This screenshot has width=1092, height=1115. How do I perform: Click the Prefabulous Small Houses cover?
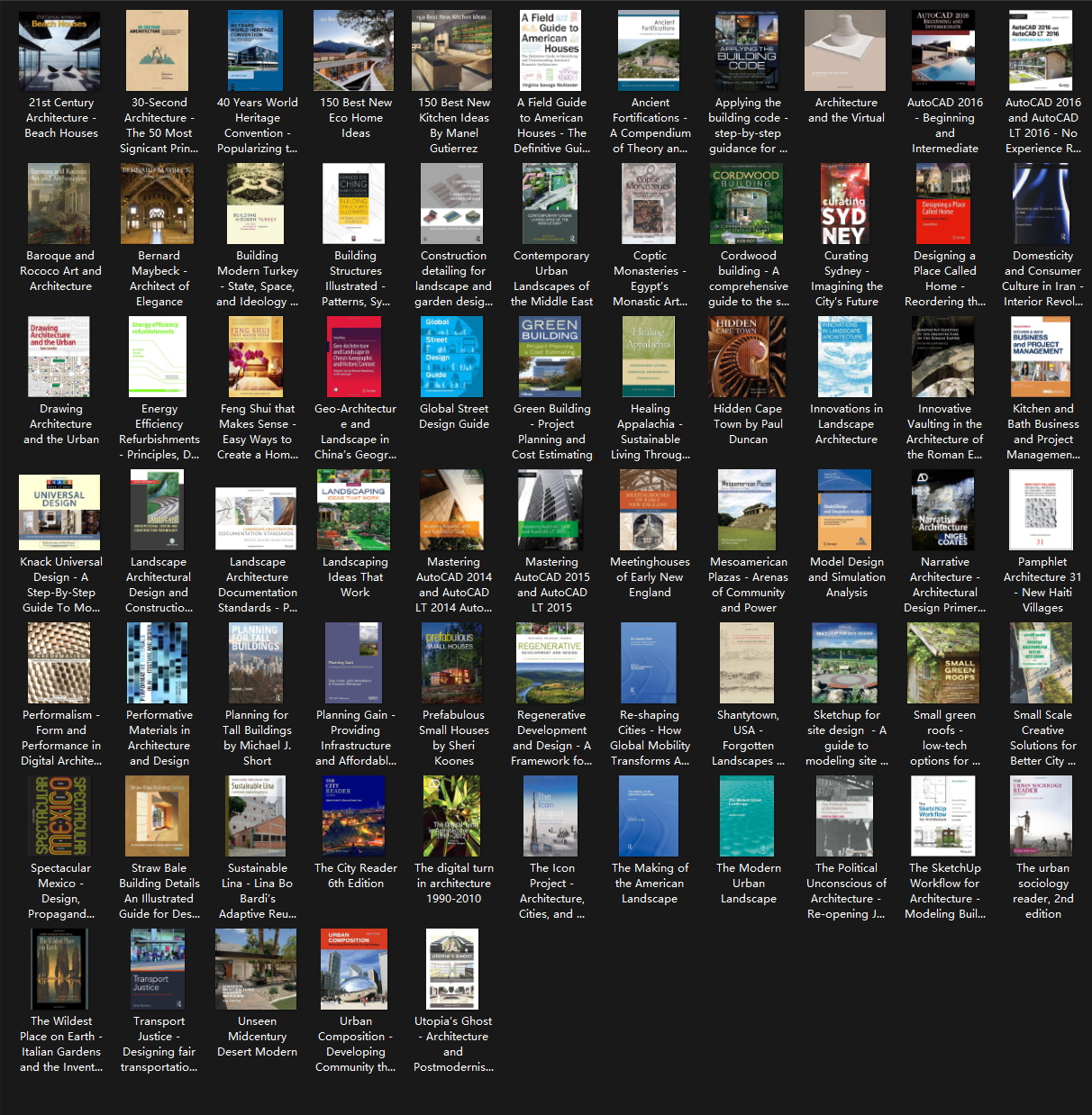pos(452,663)
